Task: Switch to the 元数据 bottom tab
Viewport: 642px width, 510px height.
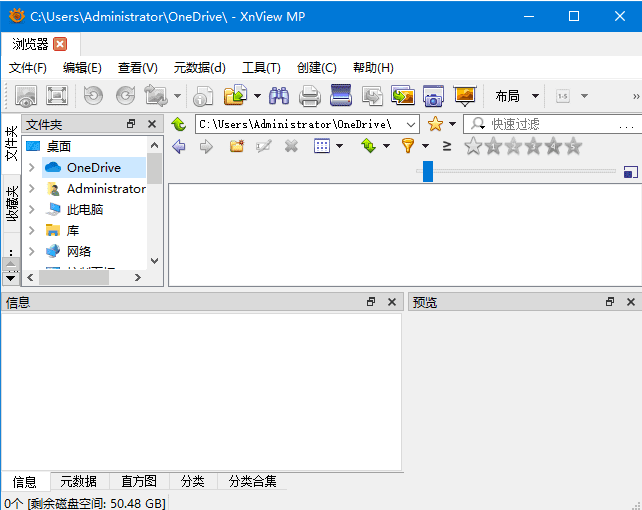Action: [79, 481]
